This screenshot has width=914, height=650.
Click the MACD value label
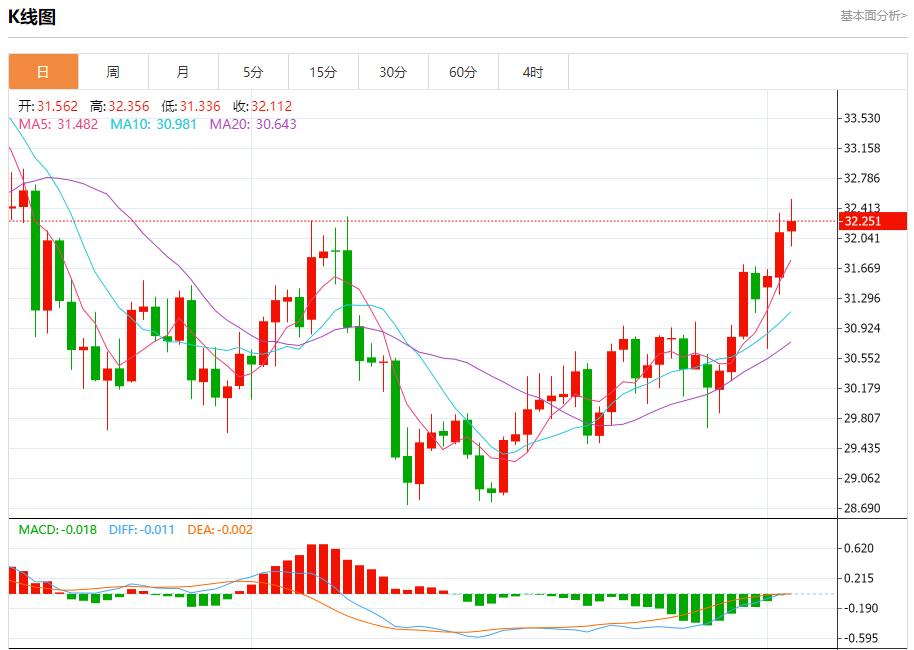[57, 529]
